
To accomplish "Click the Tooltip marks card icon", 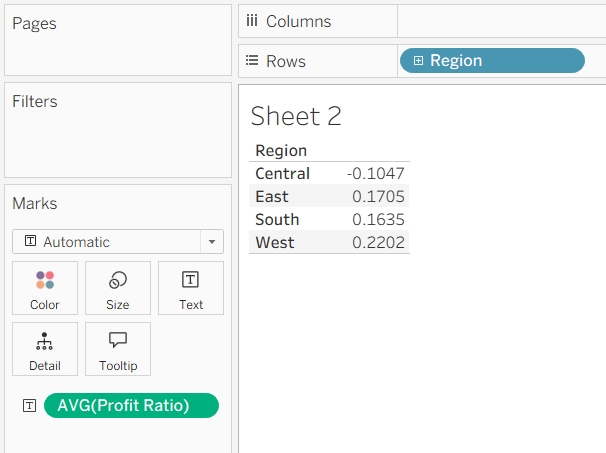I will pyautogui.click(x=118, y=341).
